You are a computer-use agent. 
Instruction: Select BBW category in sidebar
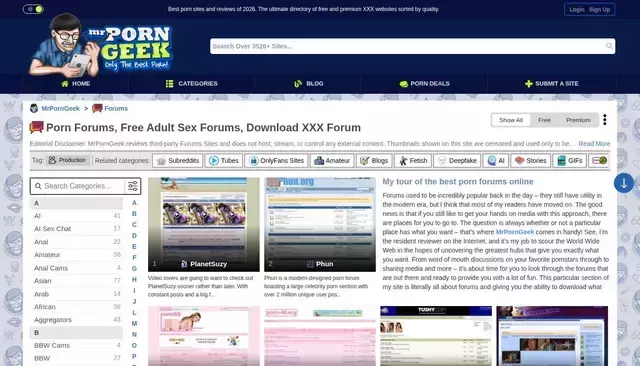(x=76, y=358)
